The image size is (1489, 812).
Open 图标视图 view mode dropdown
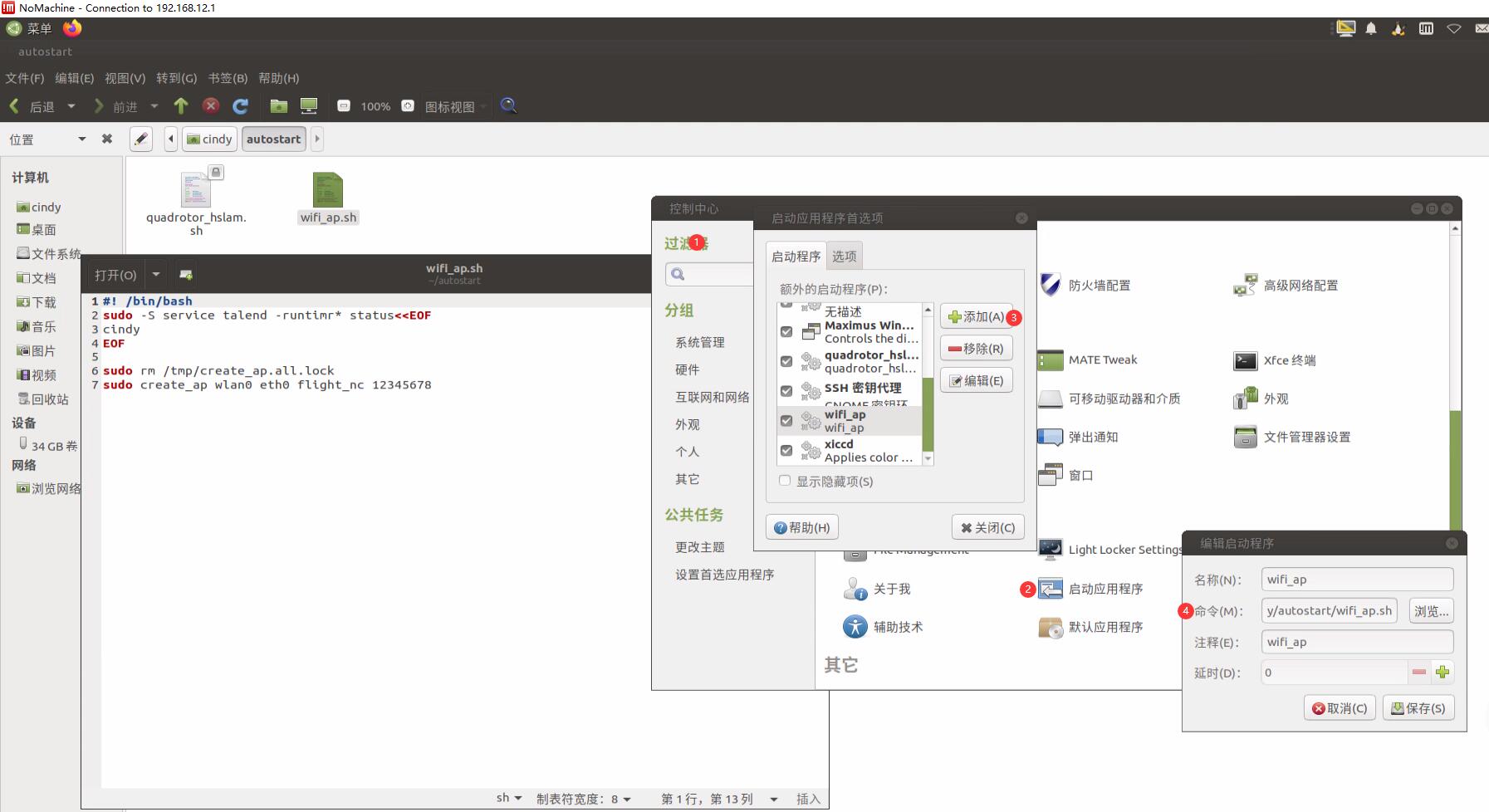456,106
